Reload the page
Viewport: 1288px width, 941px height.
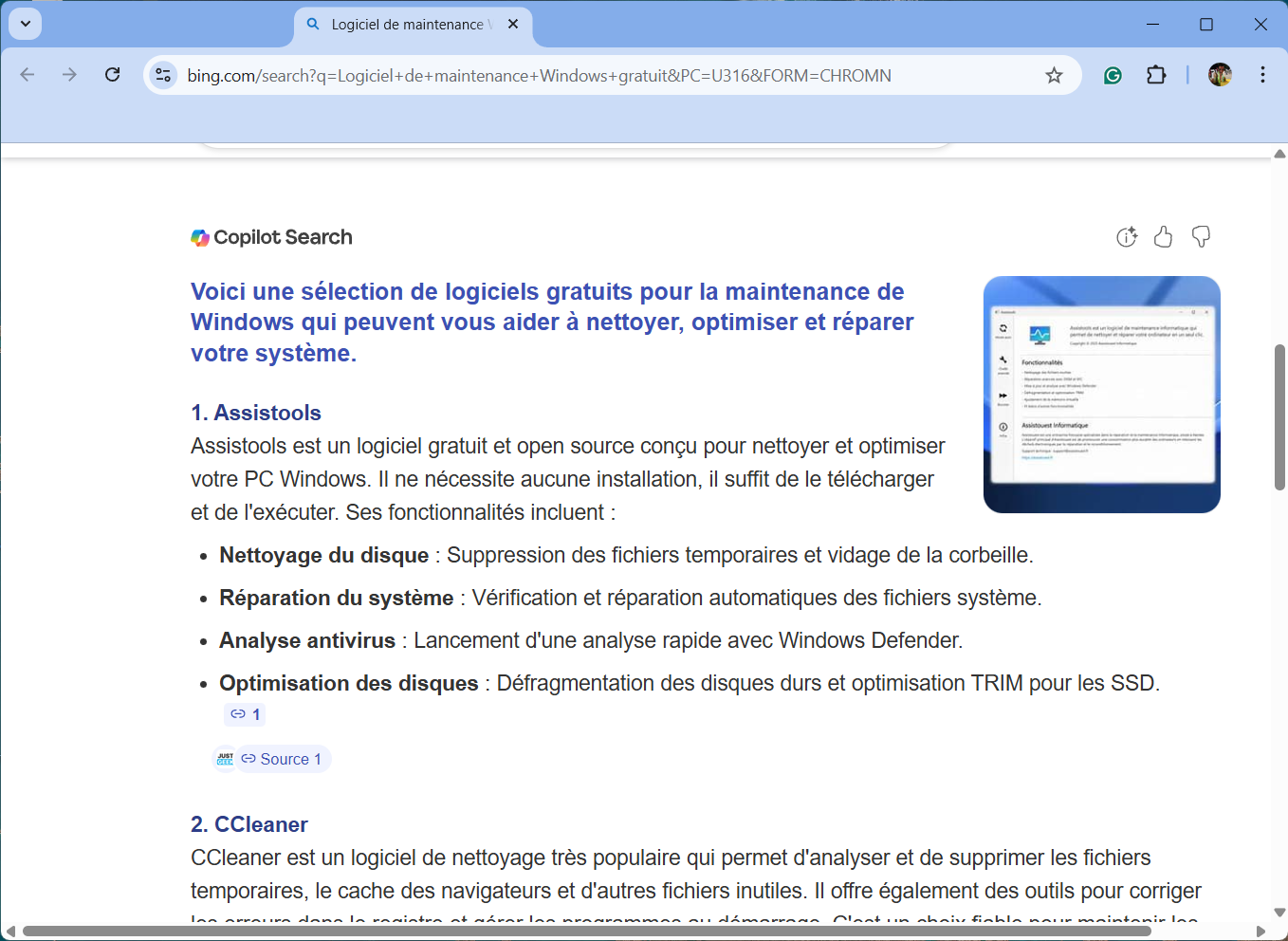(113, 75)
